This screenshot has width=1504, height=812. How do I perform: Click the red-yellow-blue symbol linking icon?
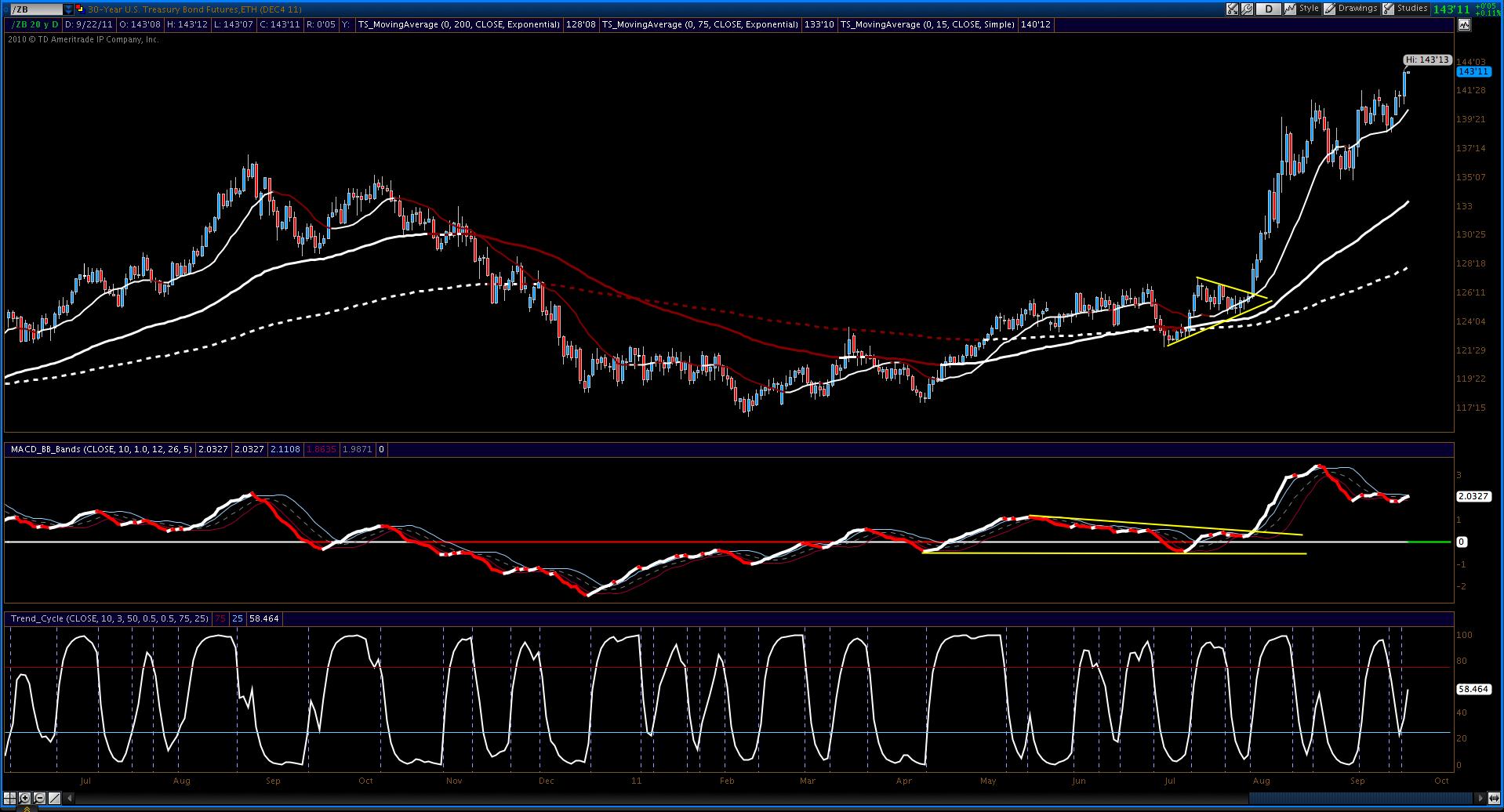(79, 9)
